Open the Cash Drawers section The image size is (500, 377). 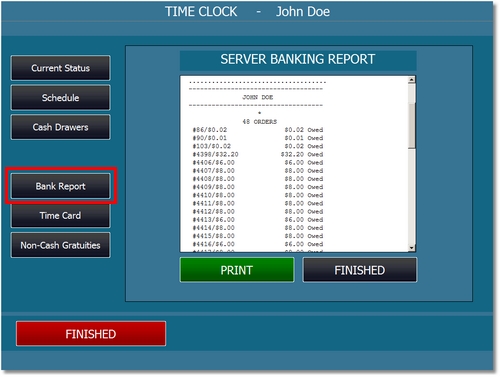coord(60,127)
